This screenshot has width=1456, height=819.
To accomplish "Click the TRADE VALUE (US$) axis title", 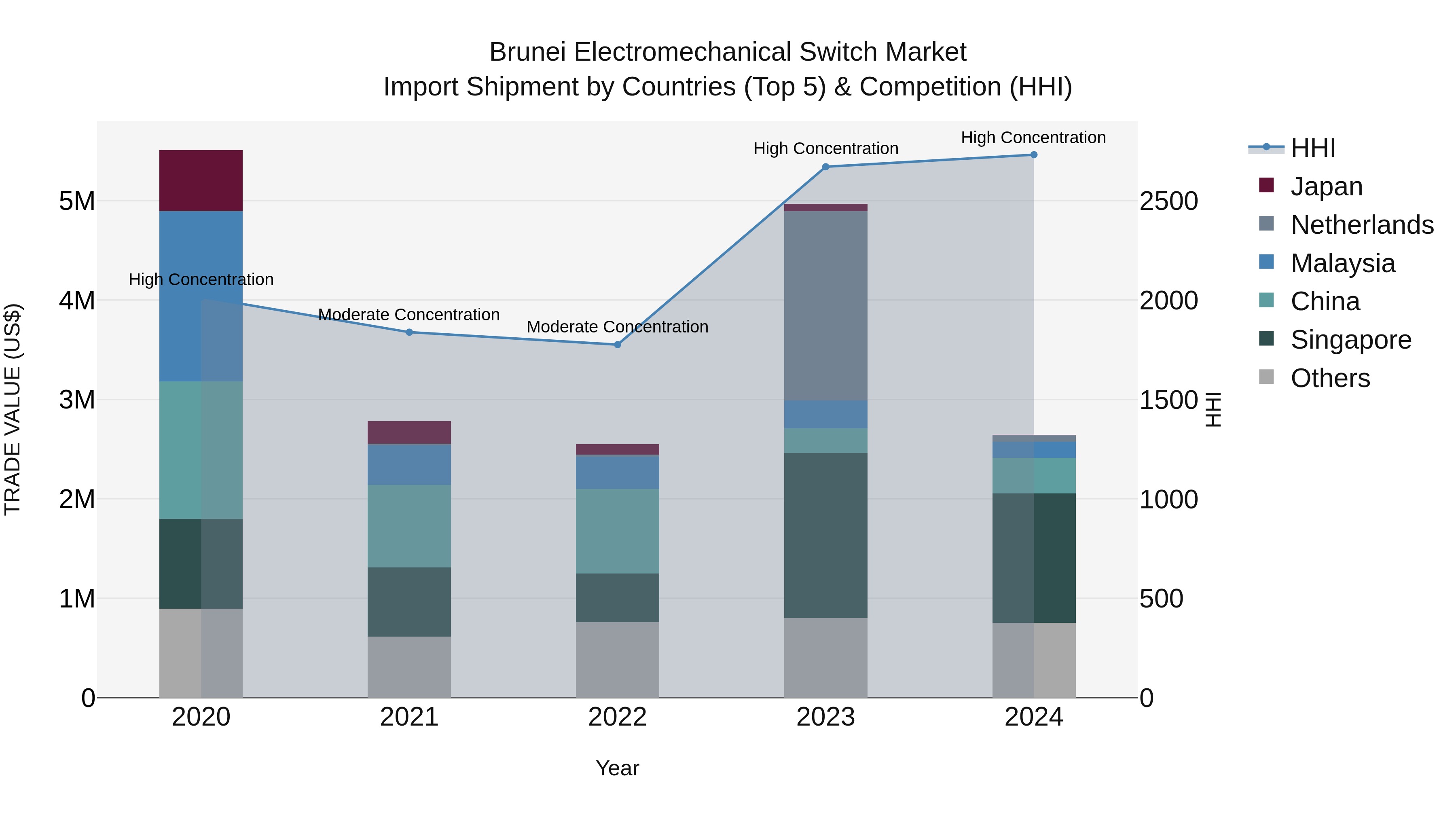I will tap(13, 409).
